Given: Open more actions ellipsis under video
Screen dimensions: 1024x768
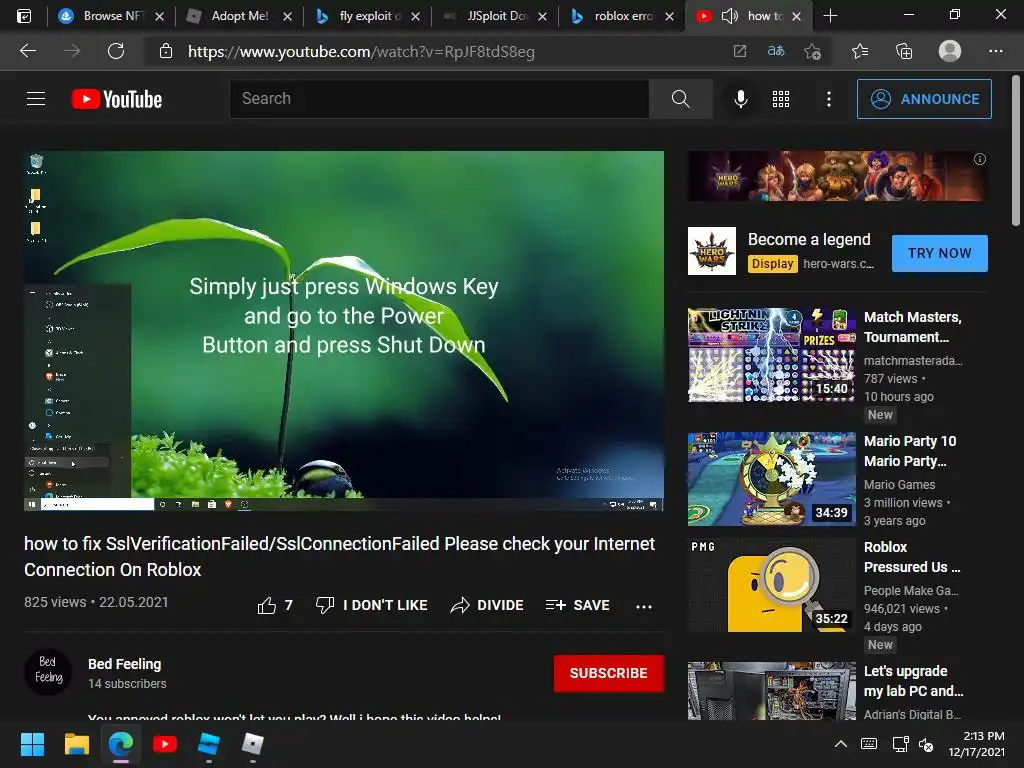Looking at the screenshot, I should pyautogui.click(x=644, y=606).
